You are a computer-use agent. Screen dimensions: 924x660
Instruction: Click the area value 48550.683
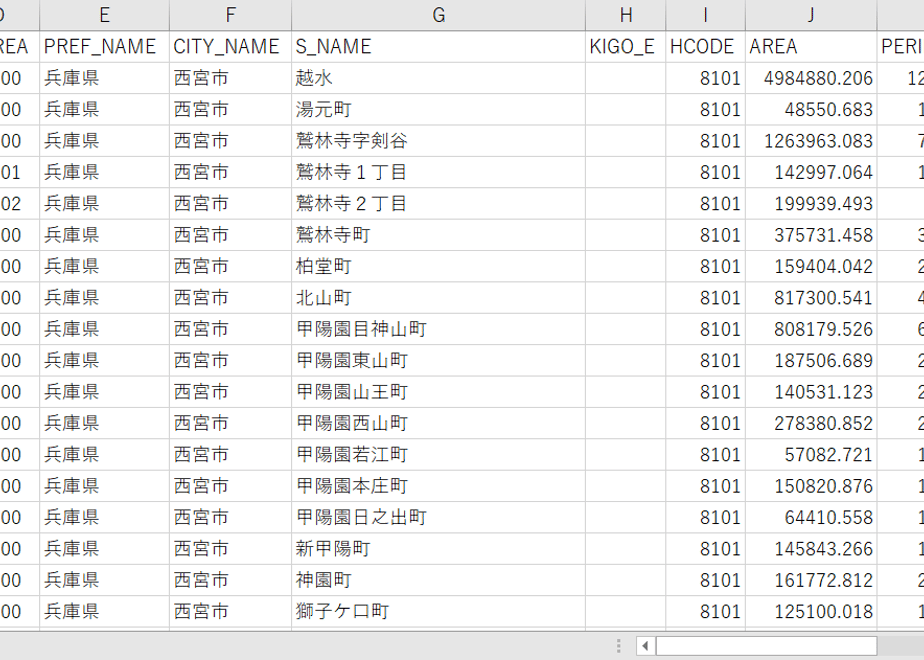(811, 110)
